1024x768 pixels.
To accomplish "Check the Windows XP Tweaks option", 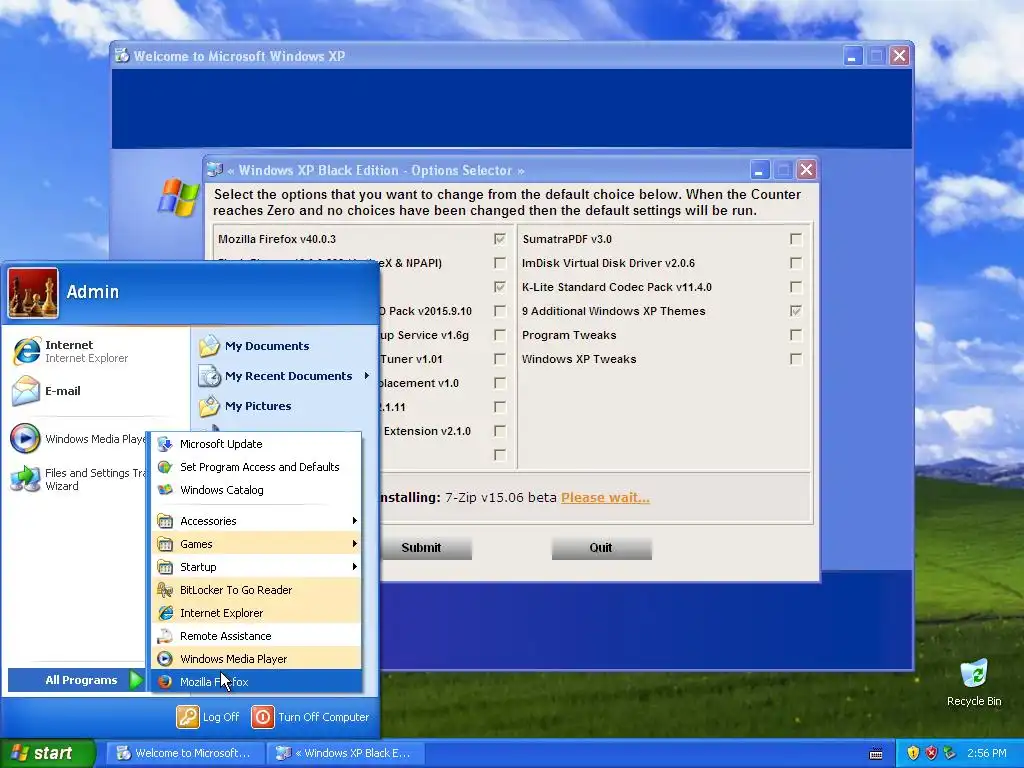I will point(795,359).
